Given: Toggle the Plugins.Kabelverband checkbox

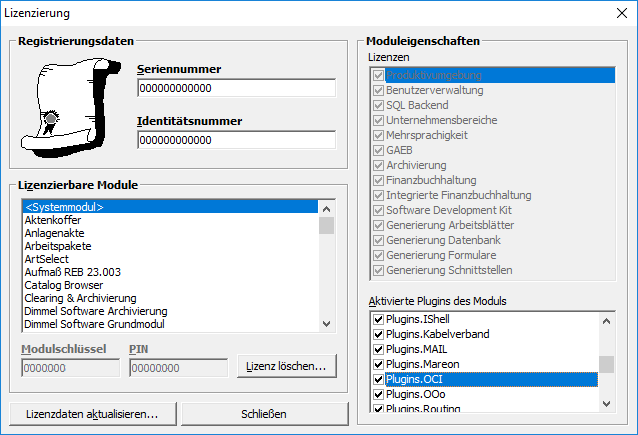Looking at the screenshot, I should [x=378, y=334].
